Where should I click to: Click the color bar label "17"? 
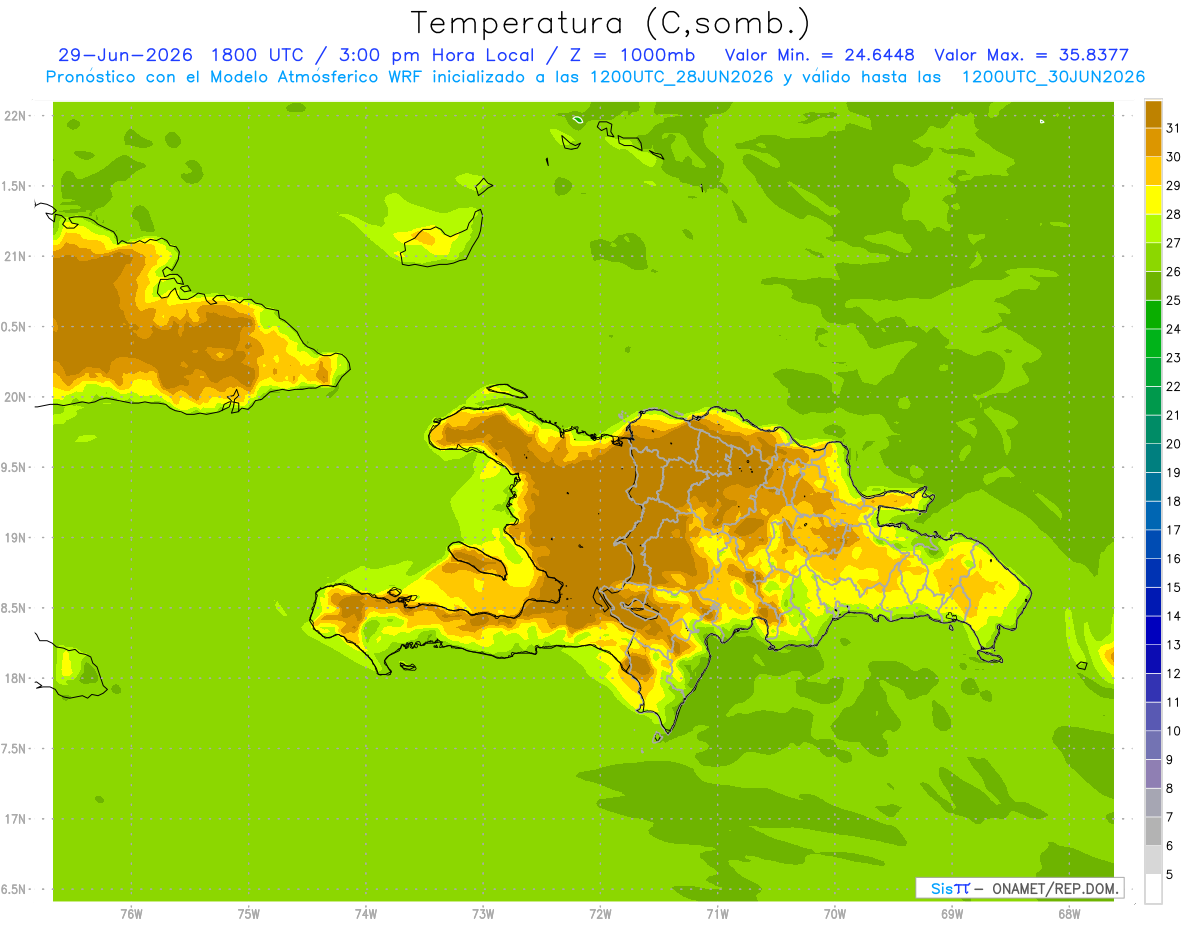tap(1174, 530)
